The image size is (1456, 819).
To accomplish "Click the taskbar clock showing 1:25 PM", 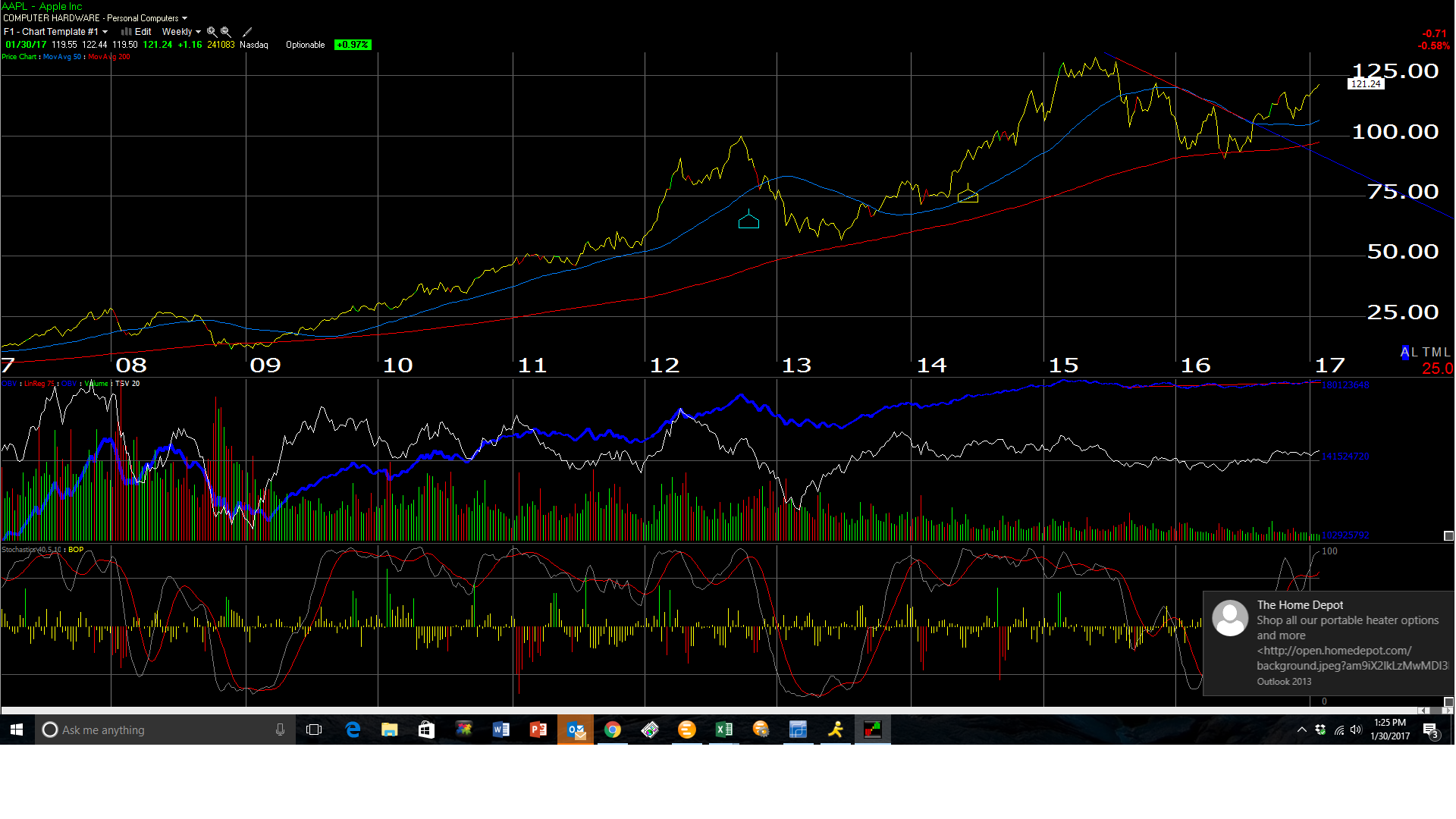I will click(1389, 730).
